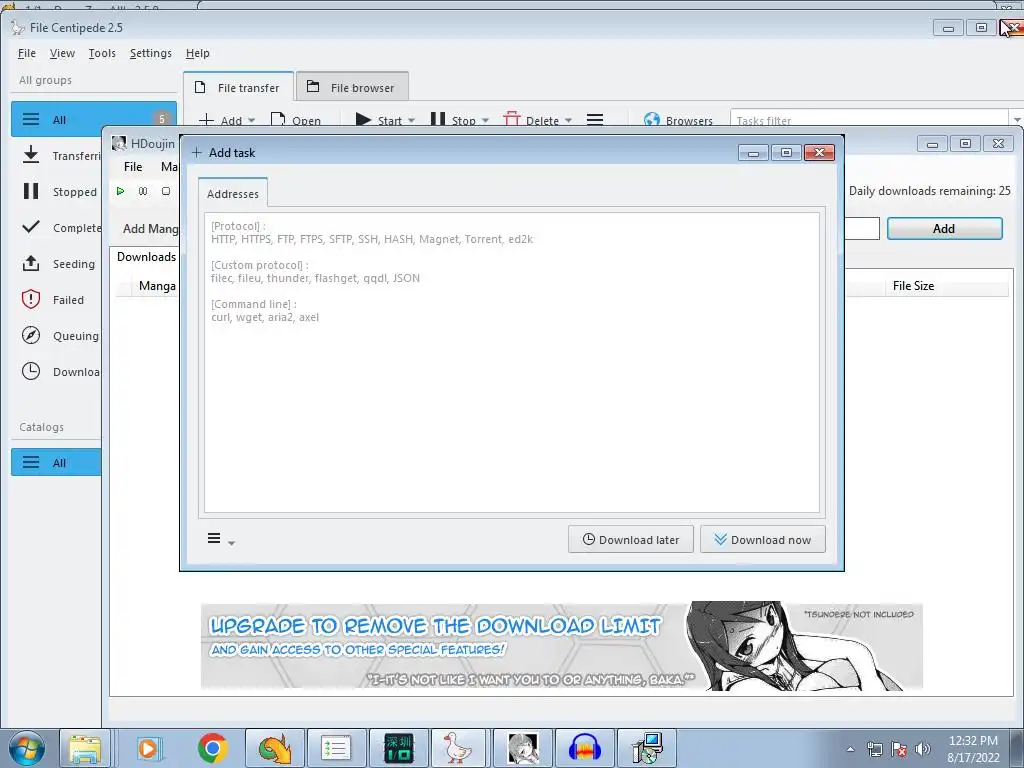
Task: Select the Addresses tab
Action: click(232, 194)
